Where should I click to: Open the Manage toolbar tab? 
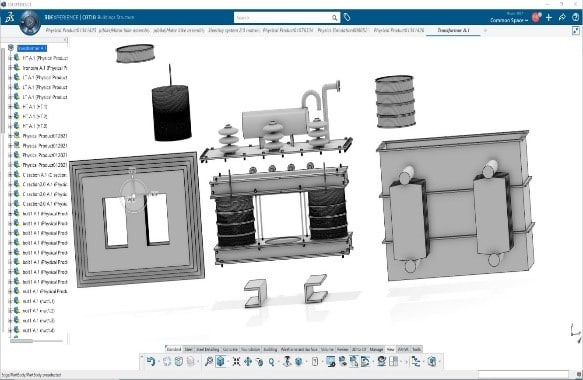376,349
